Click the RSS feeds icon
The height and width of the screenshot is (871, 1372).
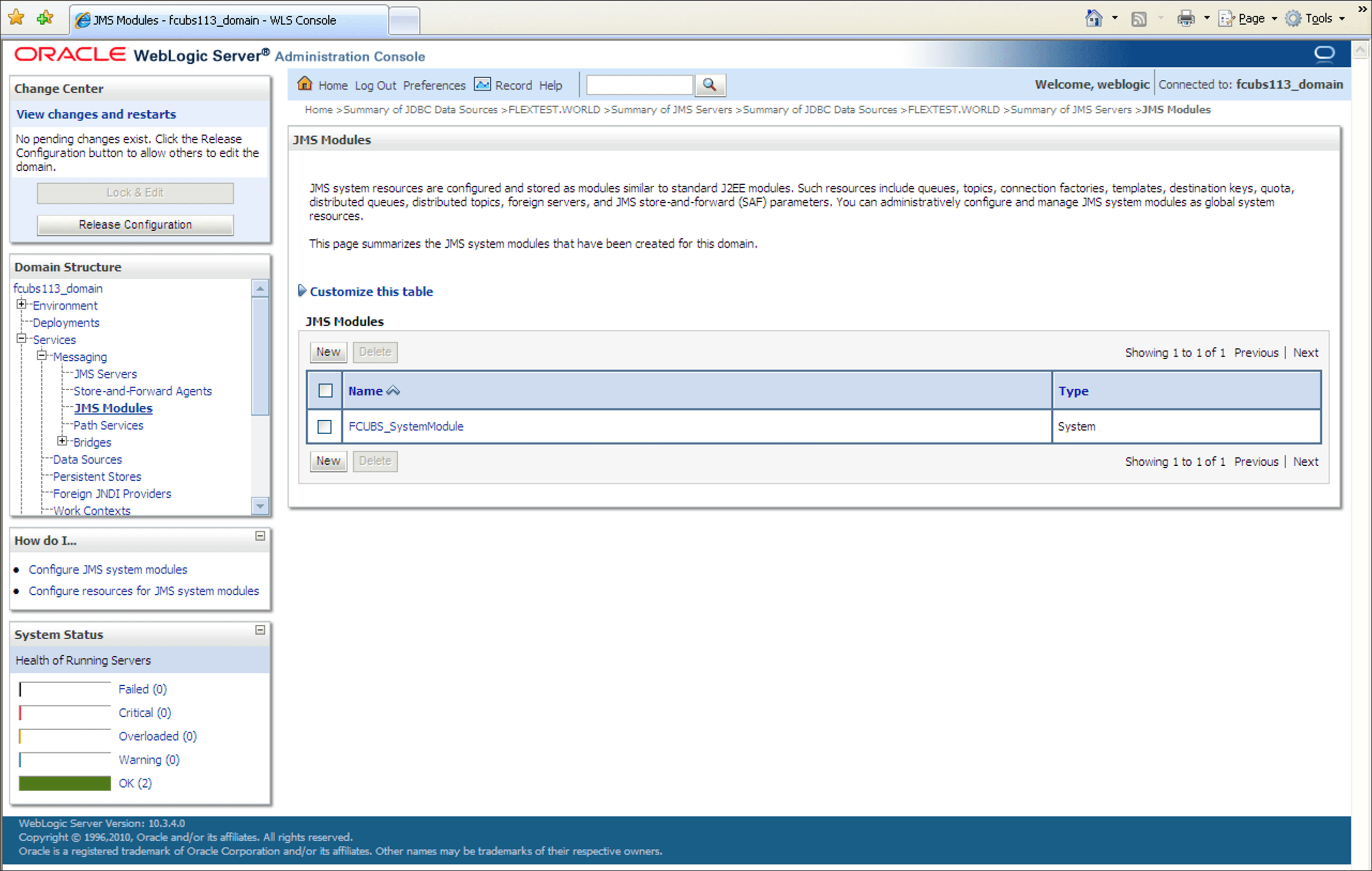[x=1139, y=19]
